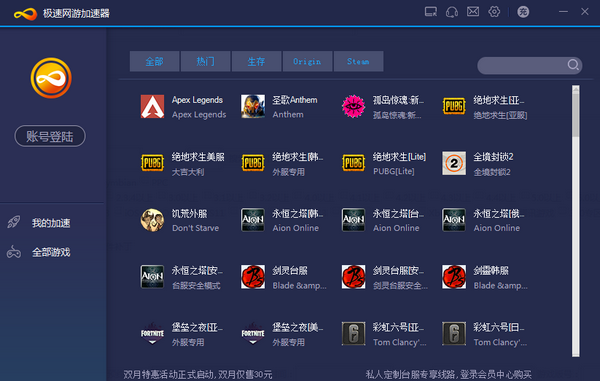Screen dimensions: 600x381
Task: Click the customer service headset icon
Action: [x=452, y=12]
